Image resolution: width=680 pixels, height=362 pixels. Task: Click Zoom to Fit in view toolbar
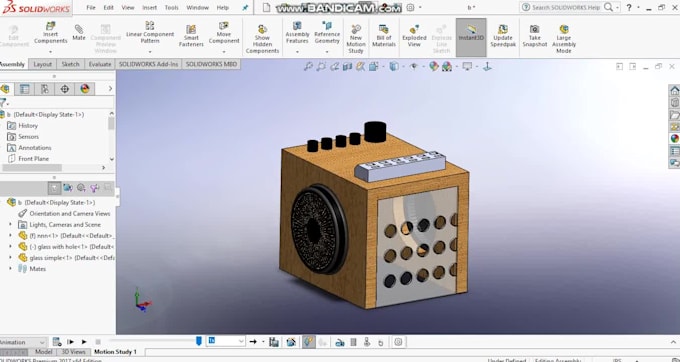(308, 66)
